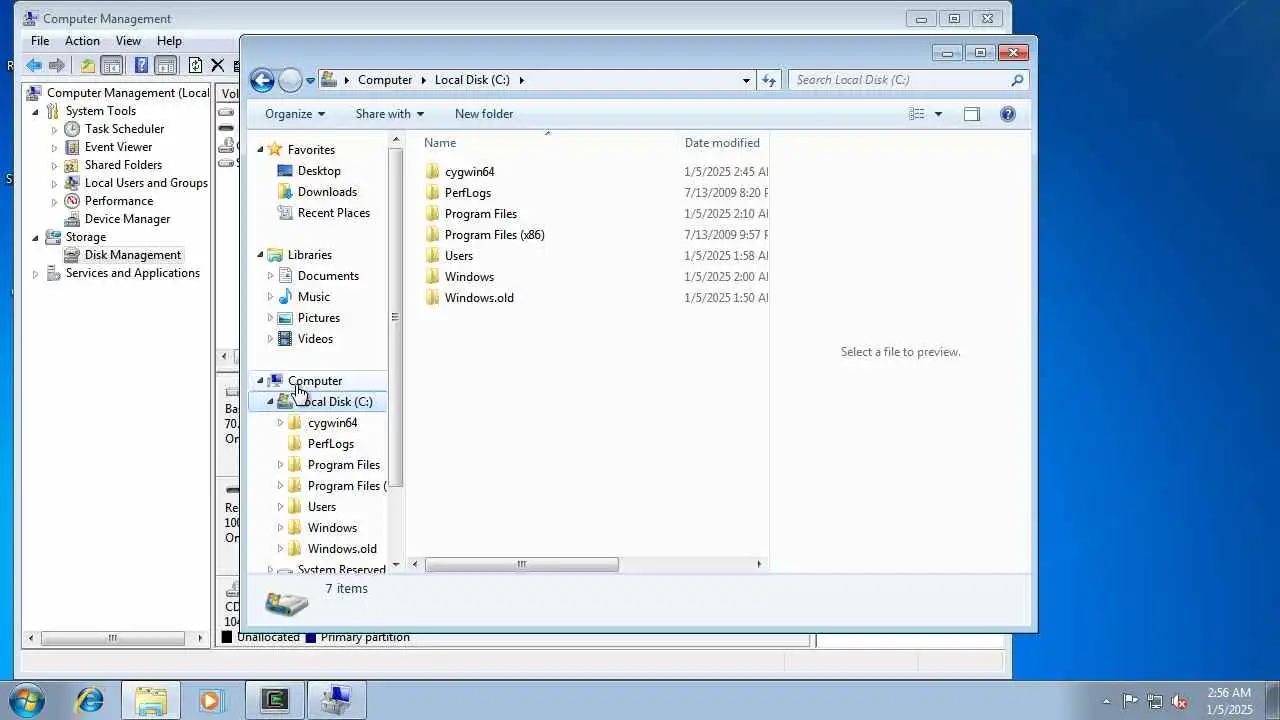Select Recent Places under Favorites

click(x=334, y=213)
